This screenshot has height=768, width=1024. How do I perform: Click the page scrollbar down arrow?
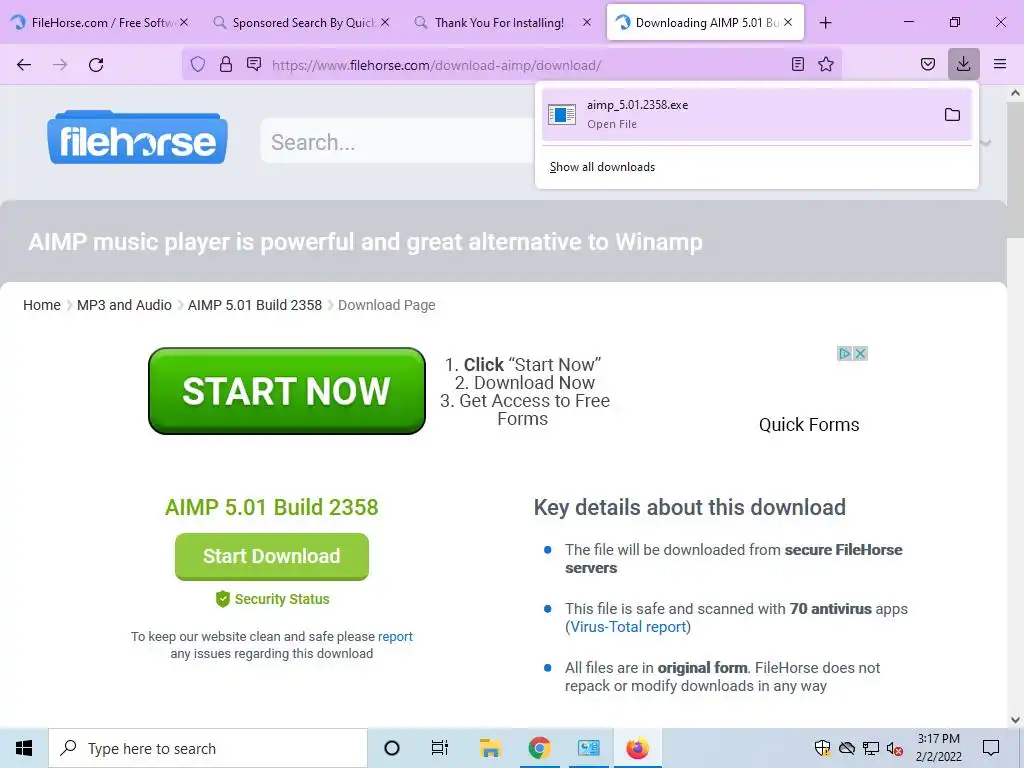pyautogui.click(x=1016, y=720)
